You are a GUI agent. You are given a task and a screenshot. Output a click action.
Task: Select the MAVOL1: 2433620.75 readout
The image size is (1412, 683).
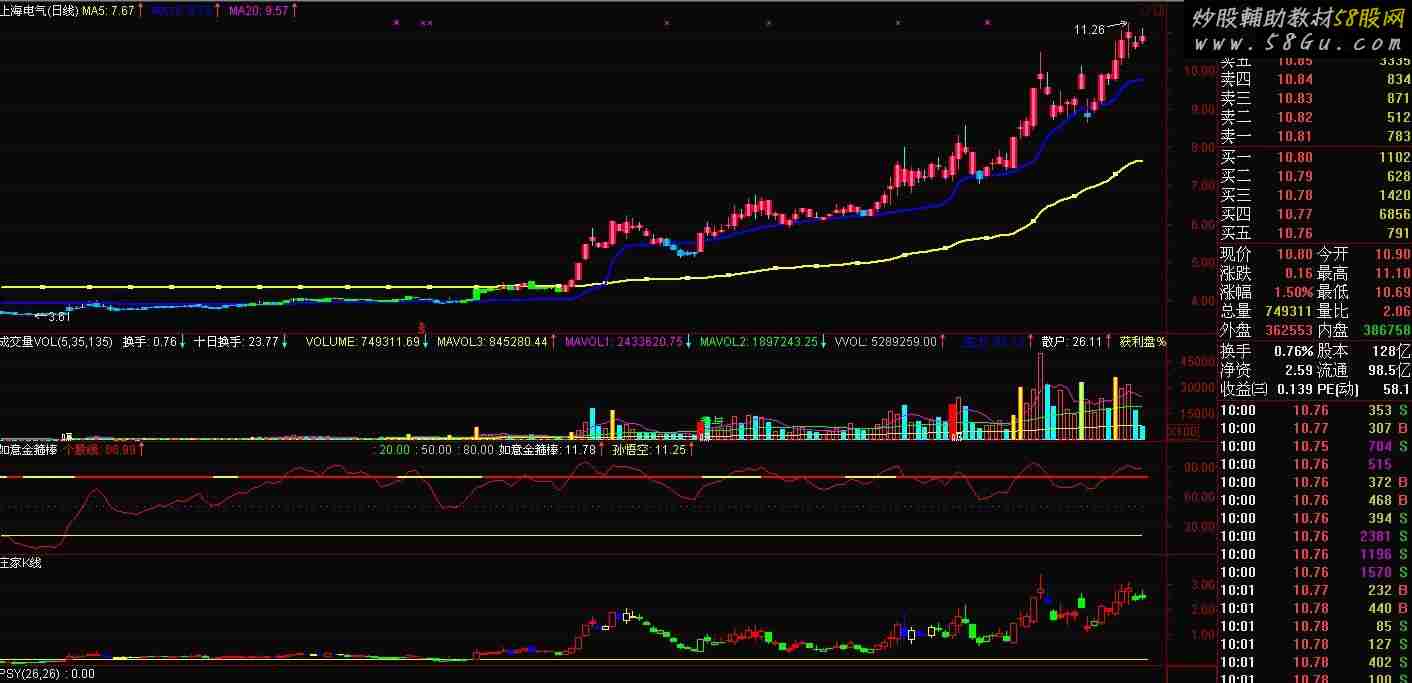point(624,341)
